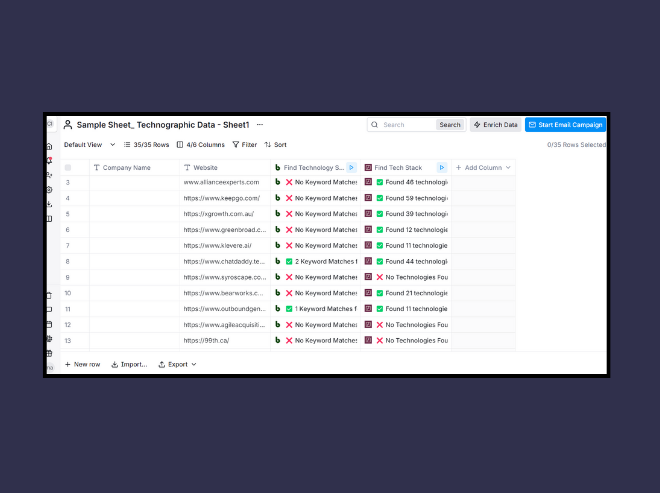
Task: Toggle the select-all rows checkbox in header
Action: [x=68, y=168]
